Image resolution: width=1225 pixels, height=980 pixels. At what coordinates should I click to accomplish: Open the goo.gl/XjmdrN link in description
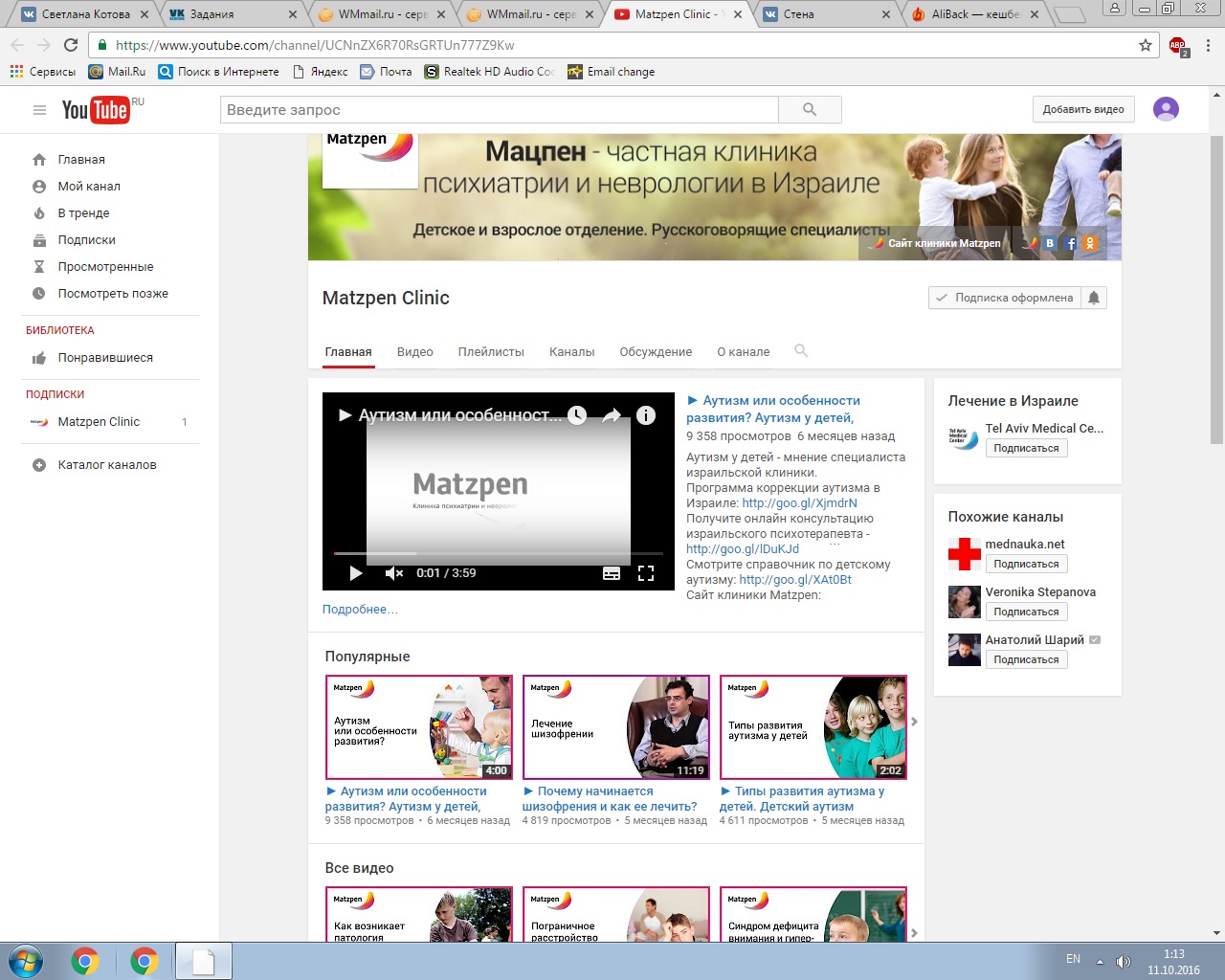pos(800,503)
